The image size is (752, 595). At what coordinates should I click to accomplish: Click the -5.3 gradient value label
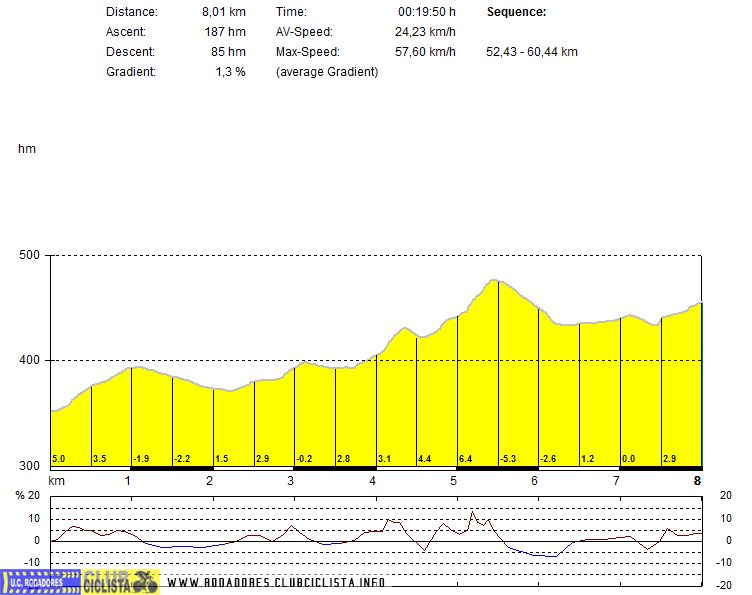[508, 459]
